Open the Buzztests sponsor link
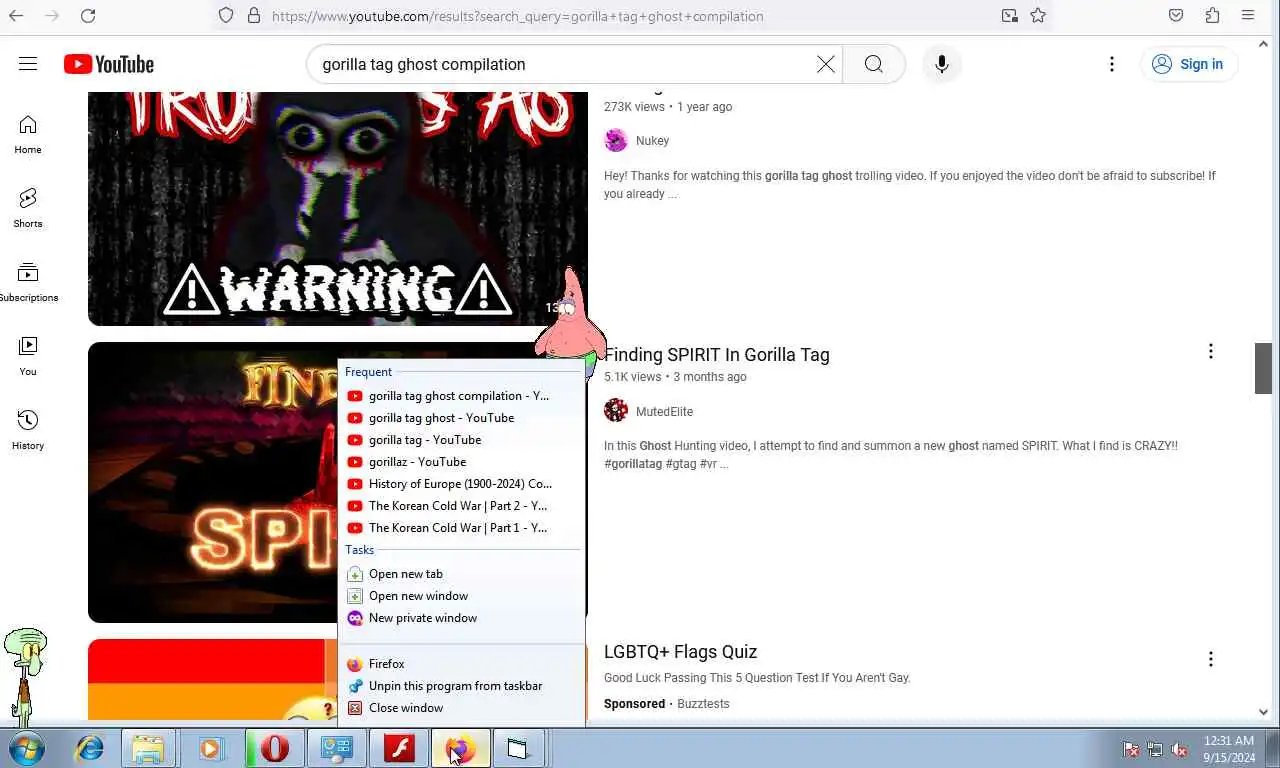1280x768 pixels. point(703,704)
